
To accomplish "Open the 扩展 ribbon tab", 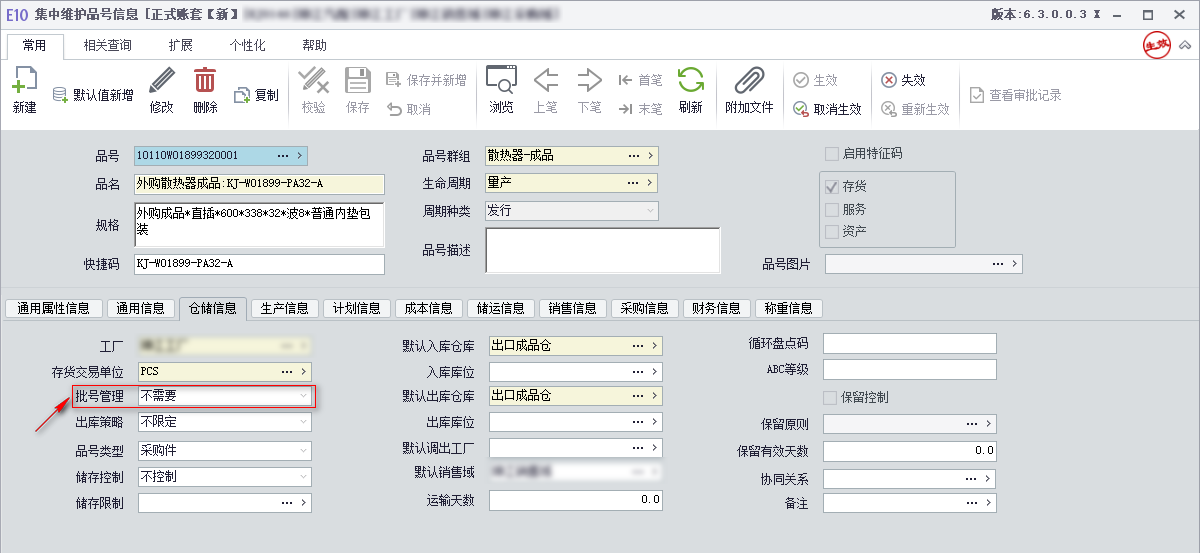I will tap(181, 46).
